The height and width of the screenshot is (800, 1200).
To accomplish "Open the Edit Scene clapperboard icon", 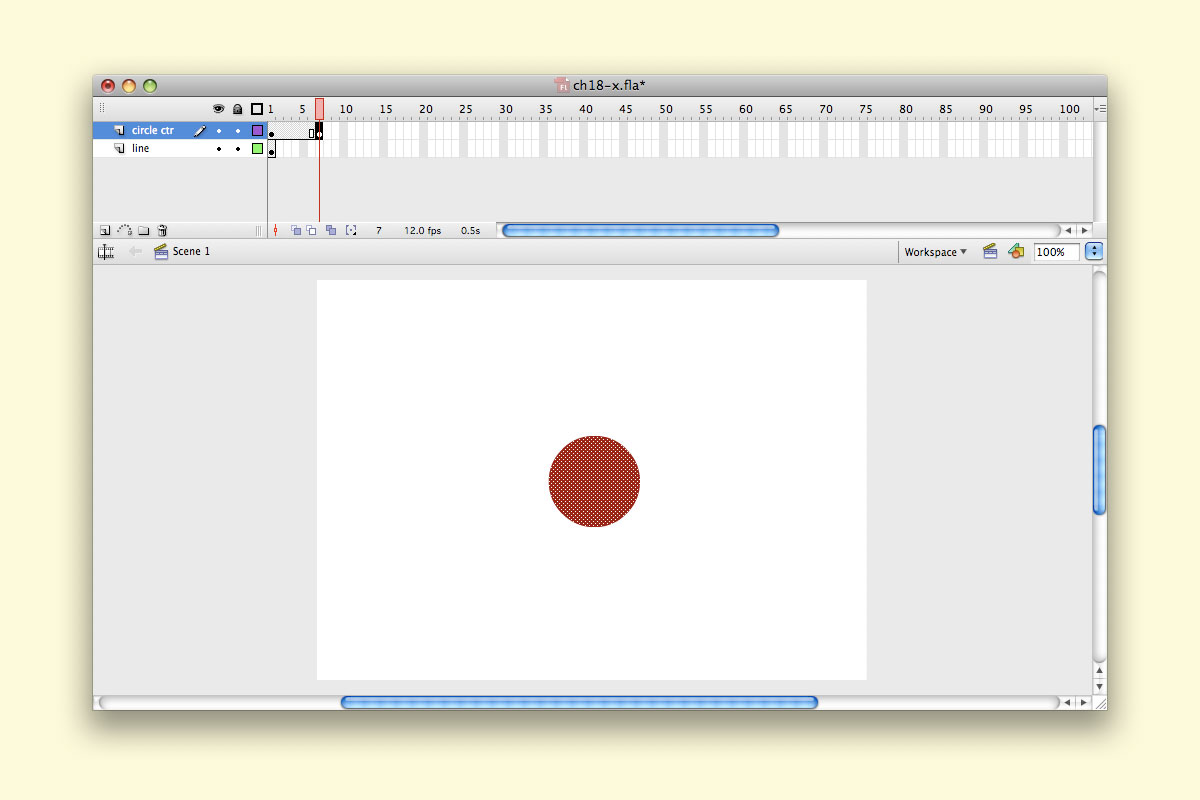I will point(990,252).
